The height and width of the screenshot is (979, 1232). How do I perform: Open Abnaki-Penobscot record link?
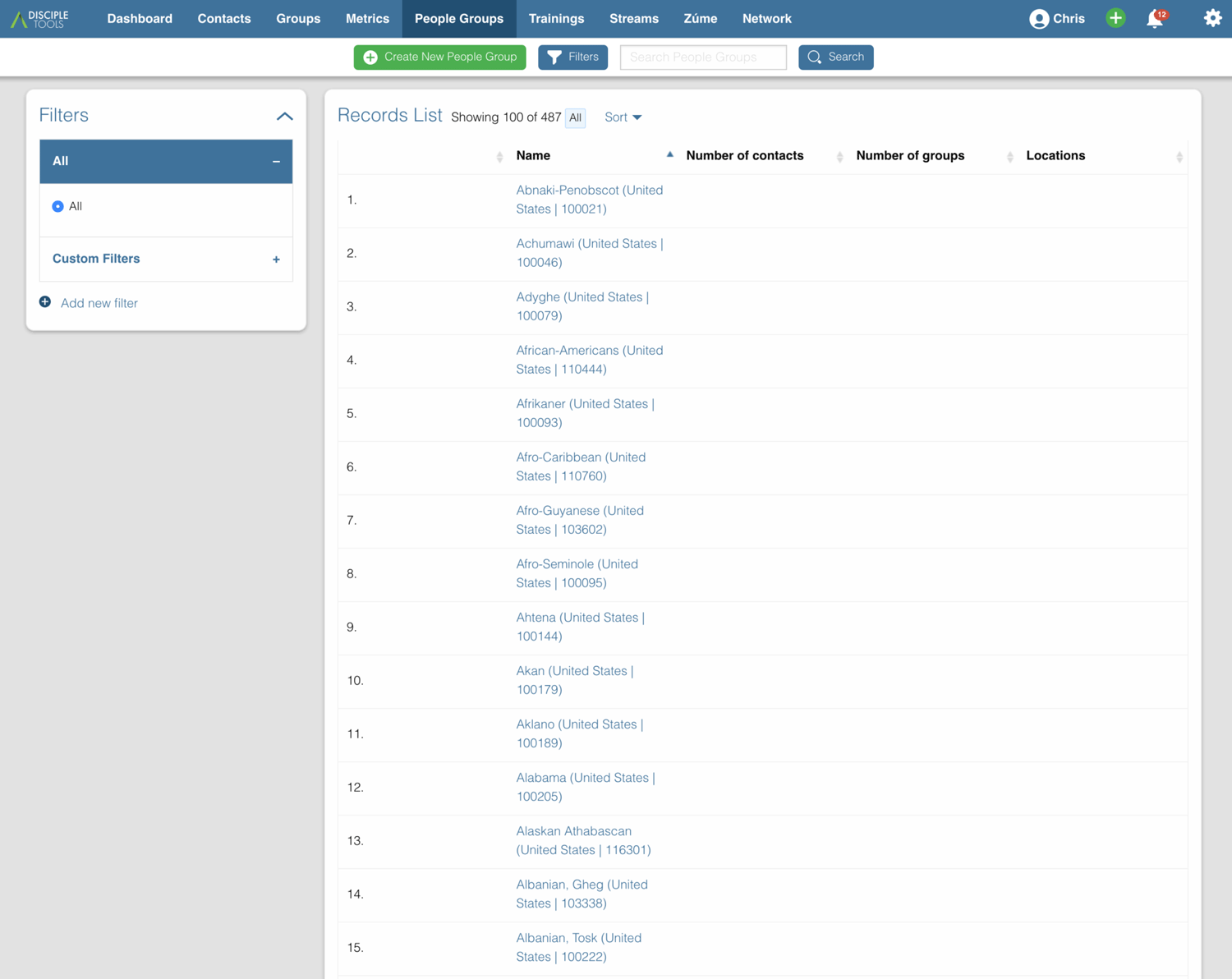coord(590,200)
